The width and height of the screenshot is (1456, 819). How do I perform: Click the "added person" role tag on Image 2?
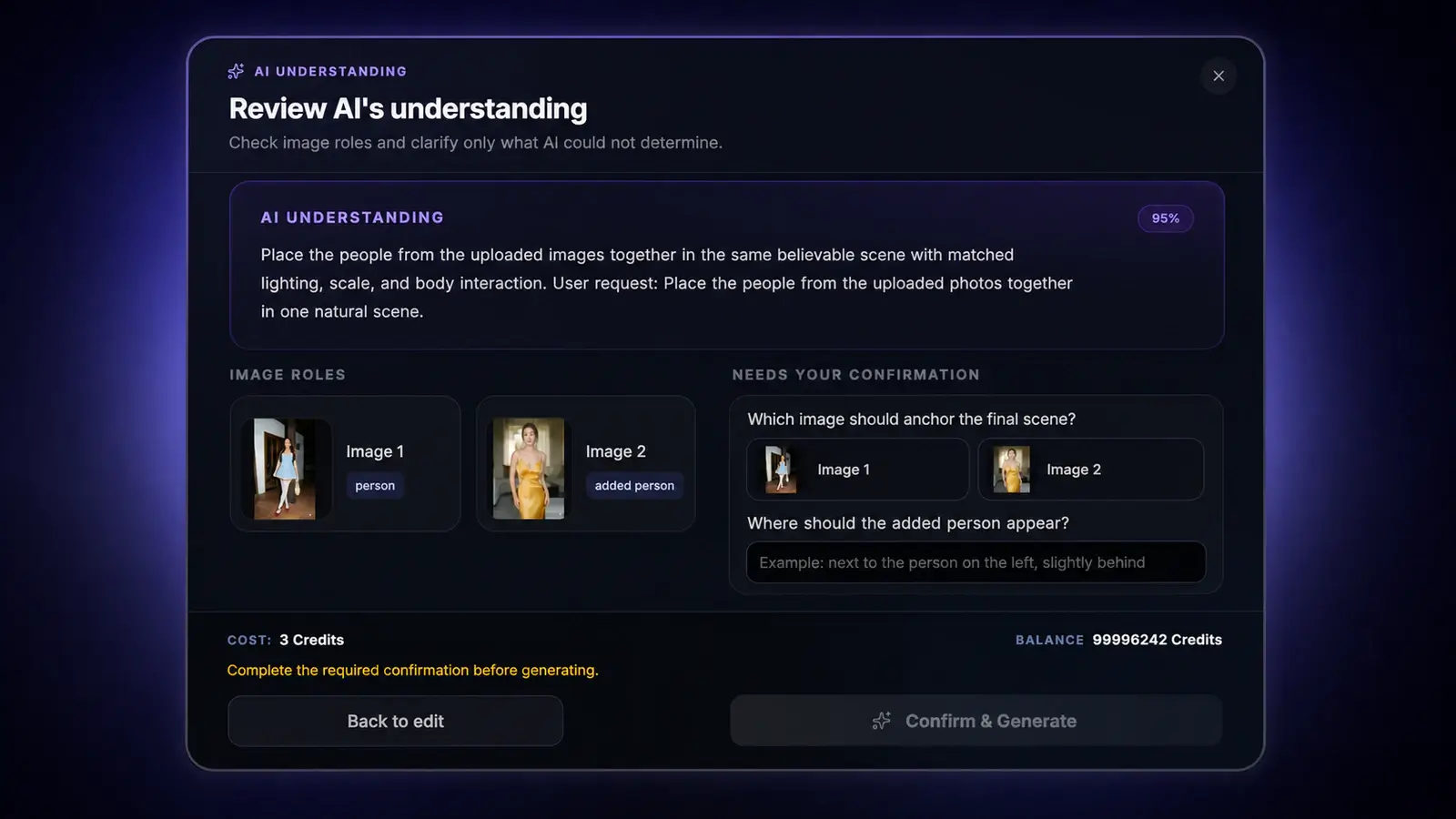(634, 486)
